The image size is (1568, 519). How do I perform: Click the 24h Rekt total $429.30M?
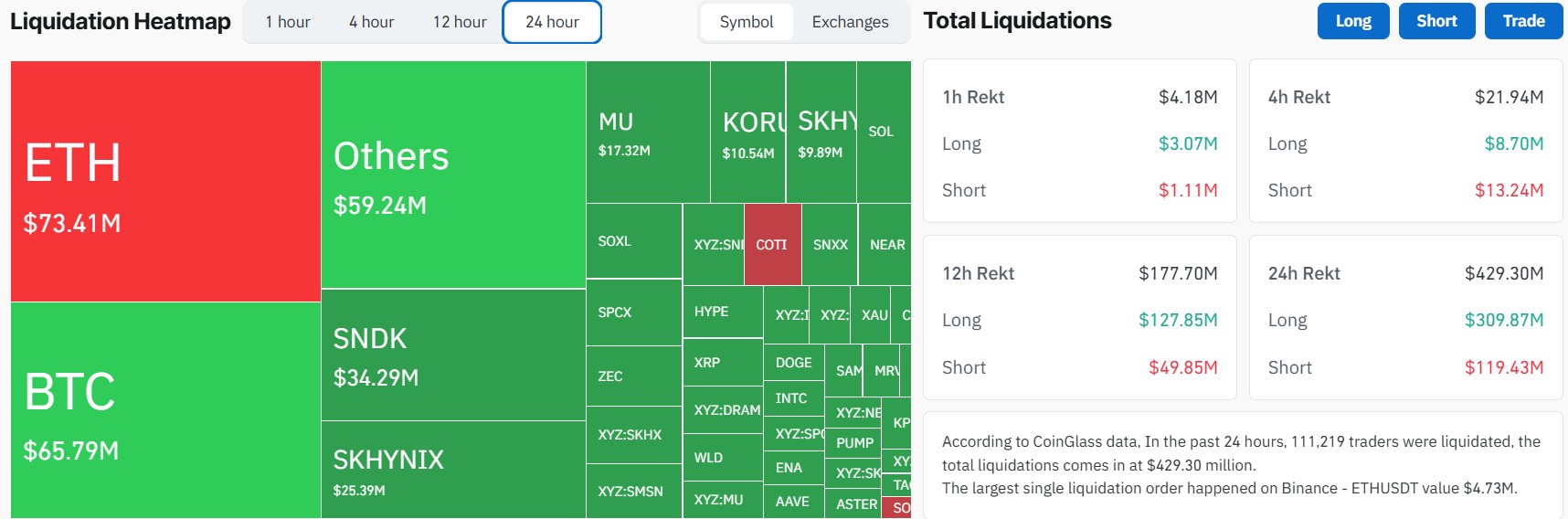(x=1504, y=273)
